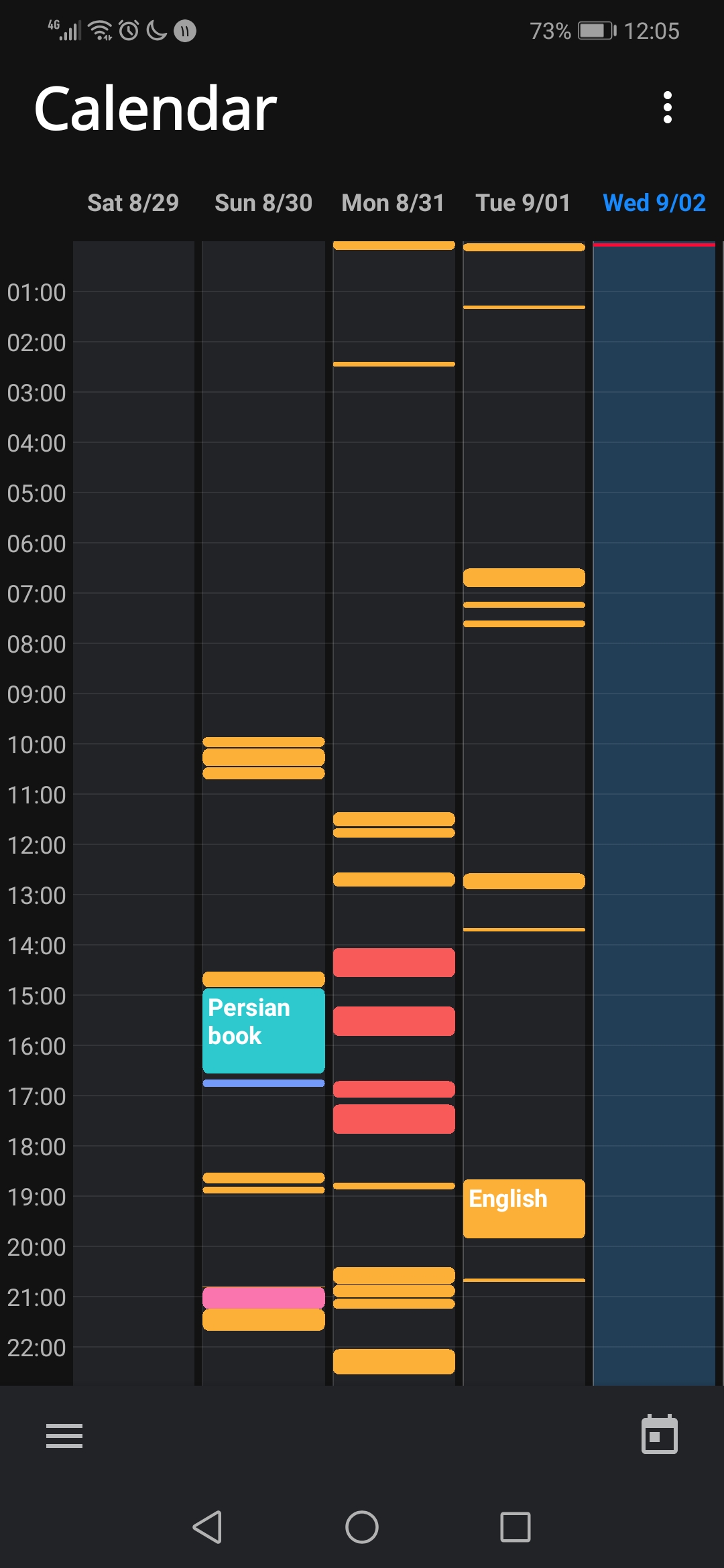This screenshot has width=724, height=1568.
Task: Tap the go-to-today calendar icon
Action: tap(660, 1434)
